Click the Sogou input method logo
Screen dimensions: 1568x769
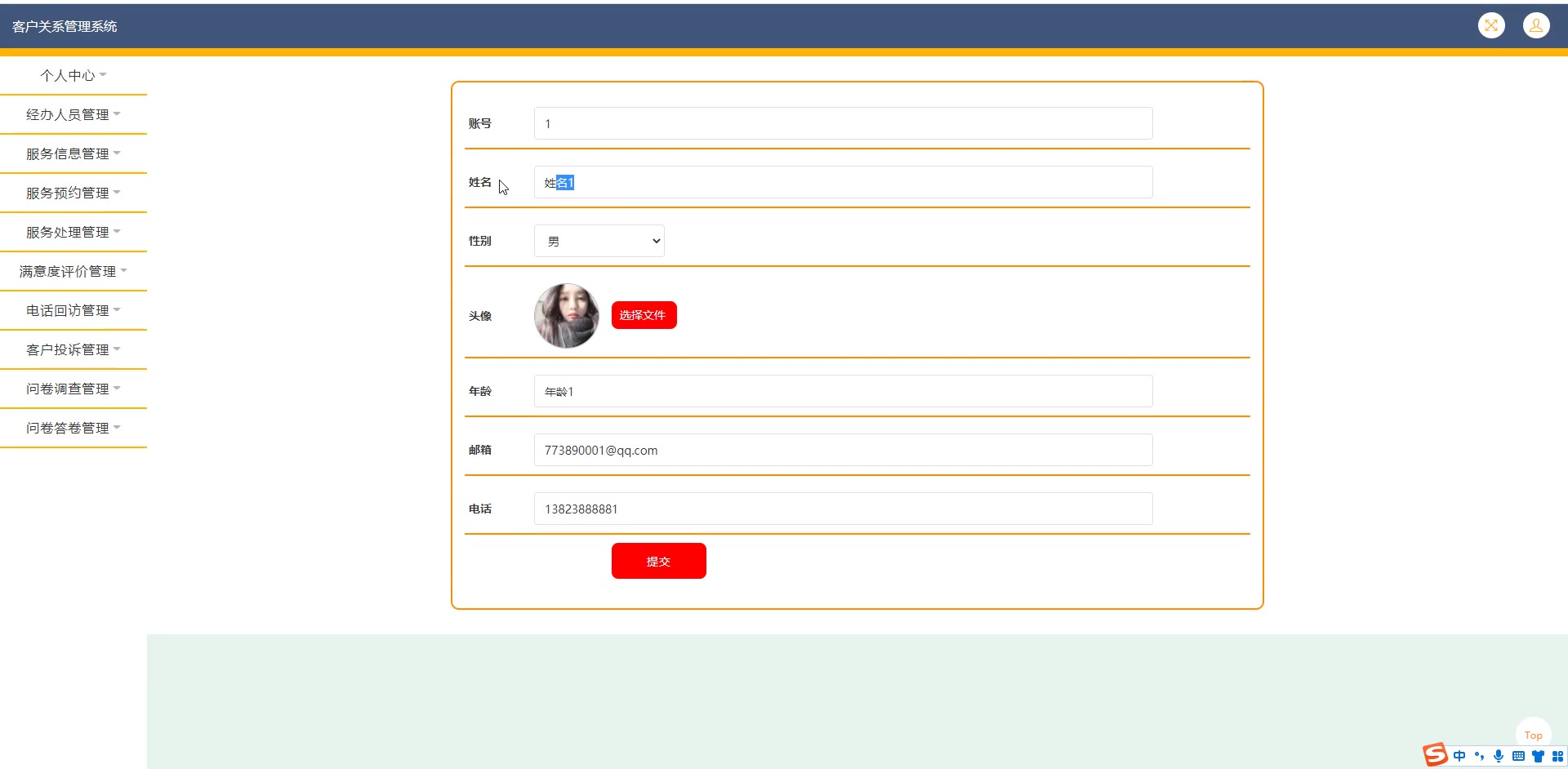tap(1435, 755)
